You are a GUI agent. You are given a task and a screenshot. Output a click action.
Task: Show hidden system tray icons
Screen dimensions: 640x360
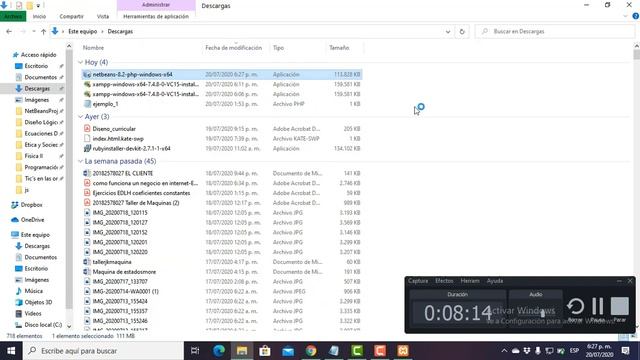click(x=504, y=351)
